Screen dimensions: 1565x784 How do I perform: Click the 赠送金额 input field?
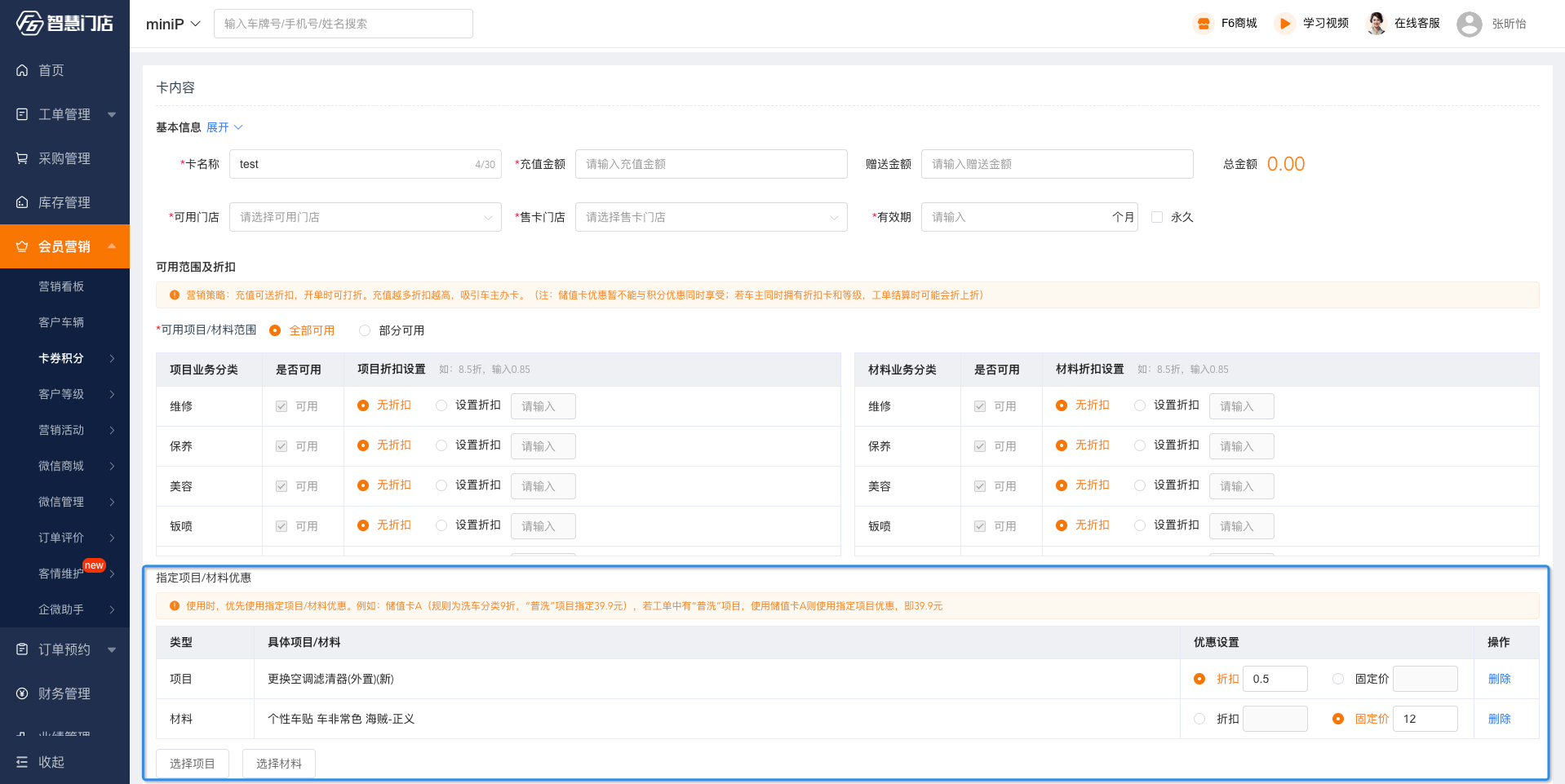1057,164
